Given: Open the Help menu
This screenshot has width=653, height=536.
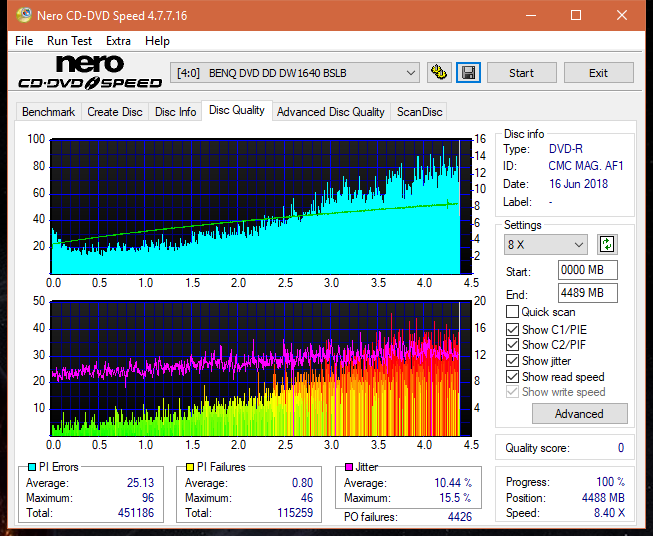Looking at the screenshot, I should tap(157, 41).
